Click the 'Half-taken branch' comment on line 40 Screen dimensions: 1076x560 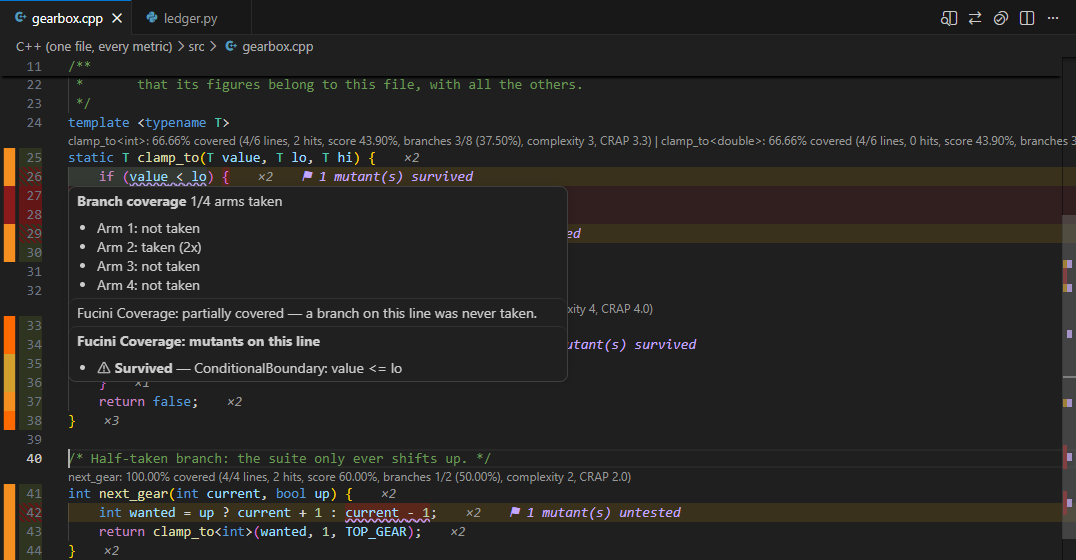279,458
